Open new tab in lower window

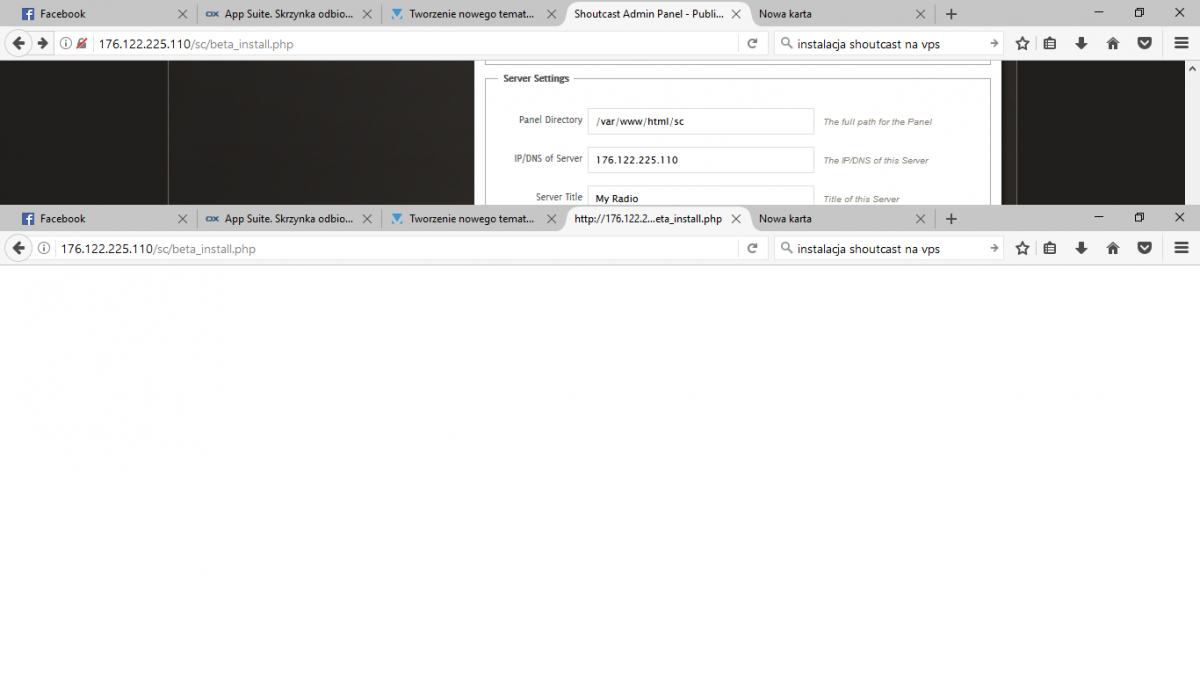pos(951,218)
